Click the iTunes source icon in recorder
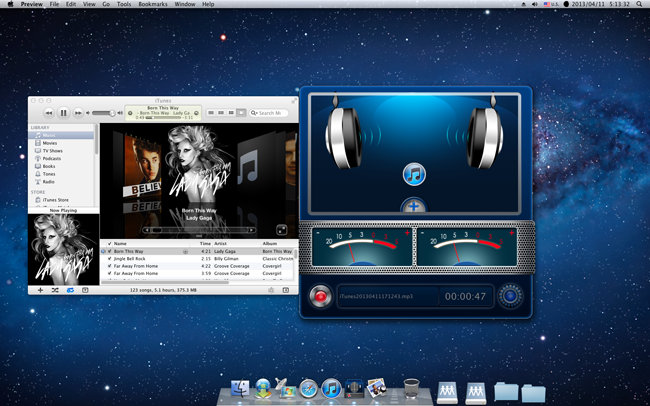650x406 pixels. [x=414, y=174]
